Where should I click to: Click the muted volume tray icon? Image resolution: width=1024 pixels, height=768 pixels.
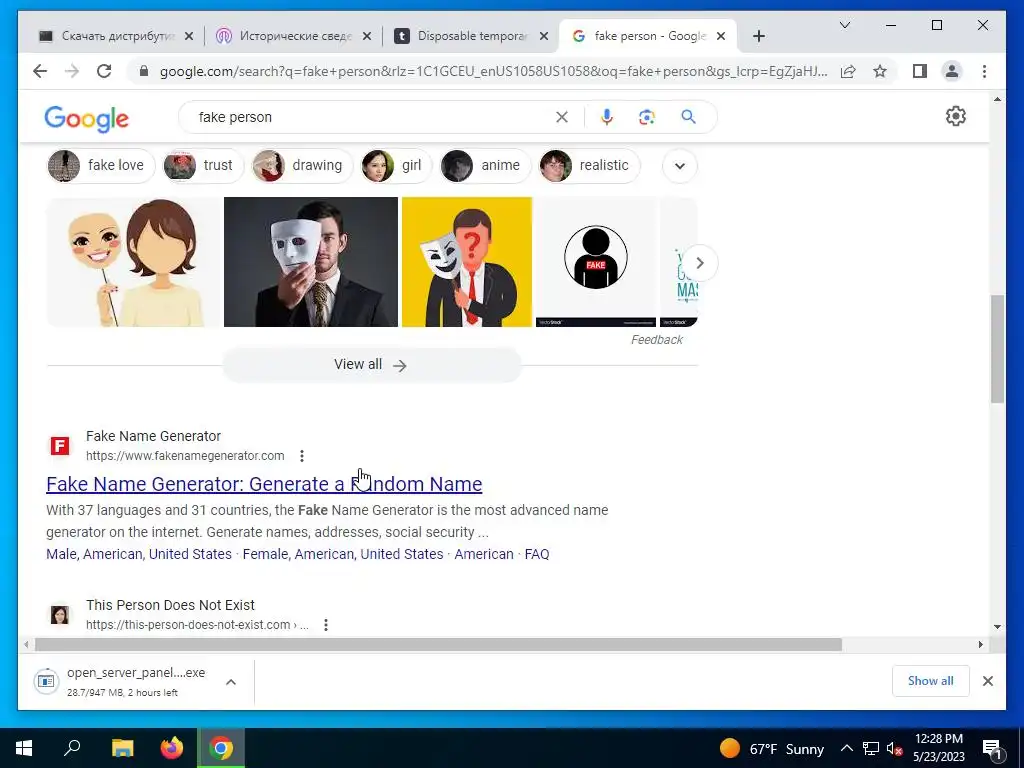click(x=894, y=748)
